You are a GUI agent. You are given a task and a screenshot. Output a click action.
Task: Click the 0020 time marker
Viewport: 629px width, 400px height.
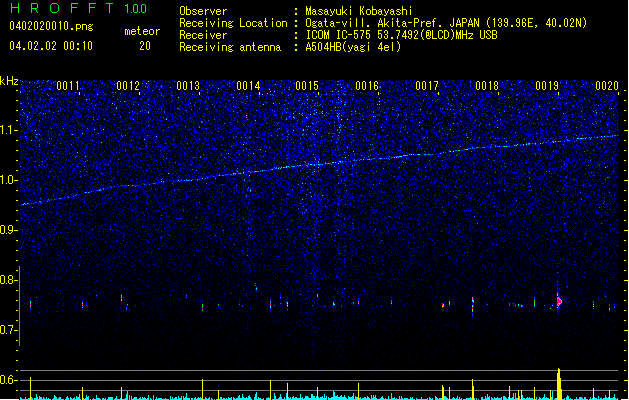point(607,86)
